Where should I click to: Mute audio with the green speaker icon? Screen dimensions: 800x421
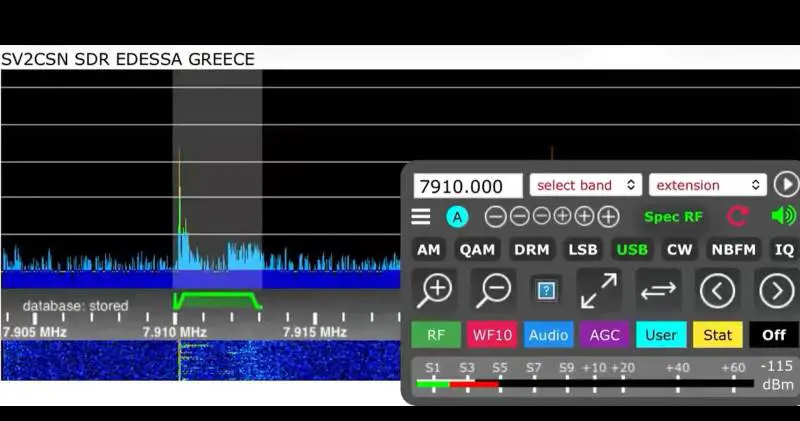783,216
